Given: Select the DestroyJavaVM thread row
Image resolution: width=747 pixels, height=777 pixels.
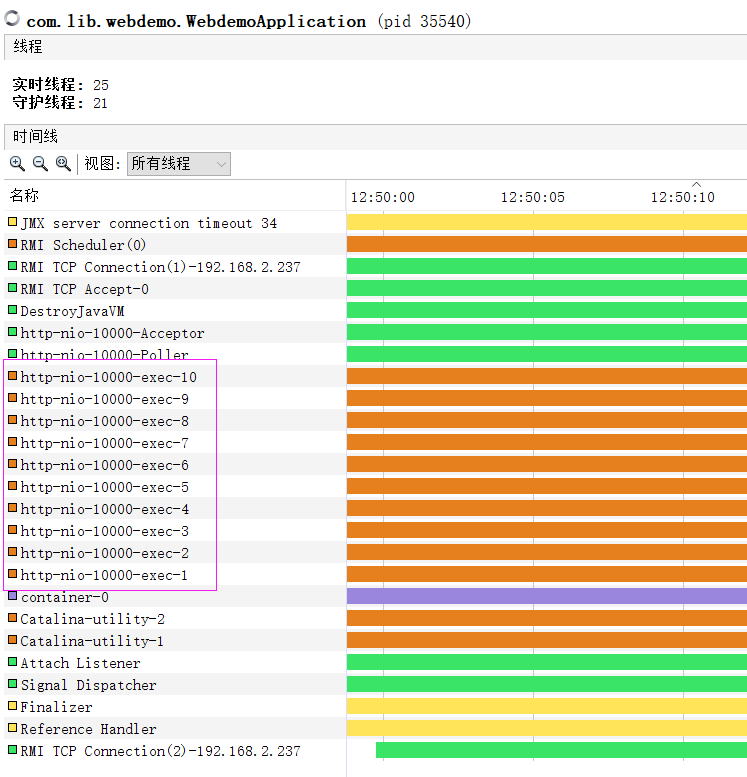Looking at the screenshot, I should coord(72,311).
